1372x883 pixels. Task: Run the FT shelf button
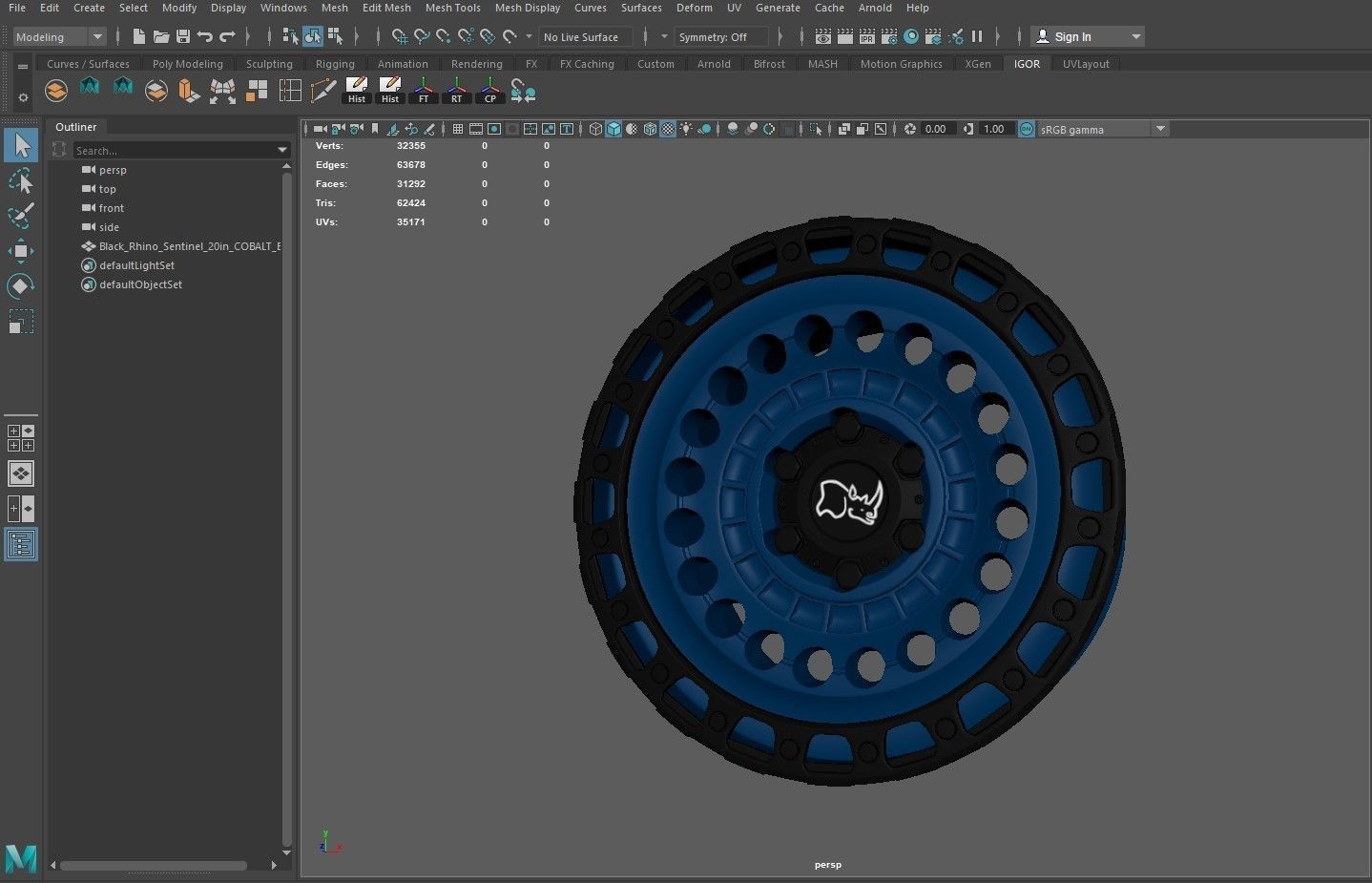[424, 91]
